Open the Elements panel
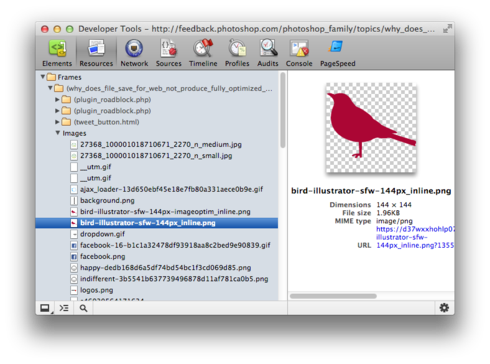This screenshot has width=490, height=364. coord(57,53)
